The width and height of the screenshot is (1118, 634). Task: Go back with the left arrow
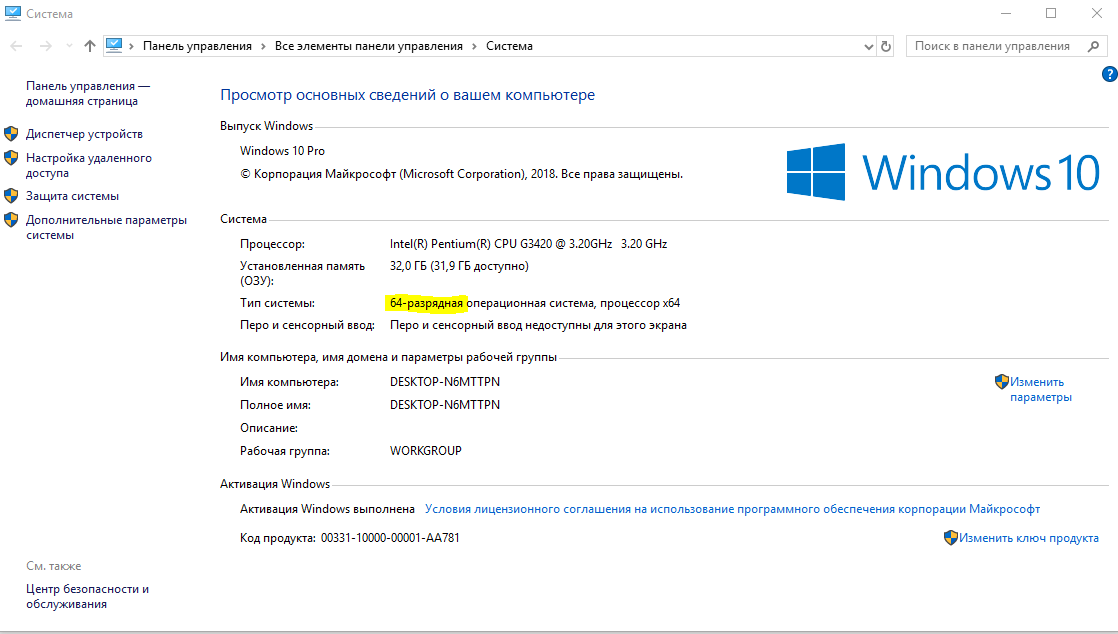(x=16, y=46)
